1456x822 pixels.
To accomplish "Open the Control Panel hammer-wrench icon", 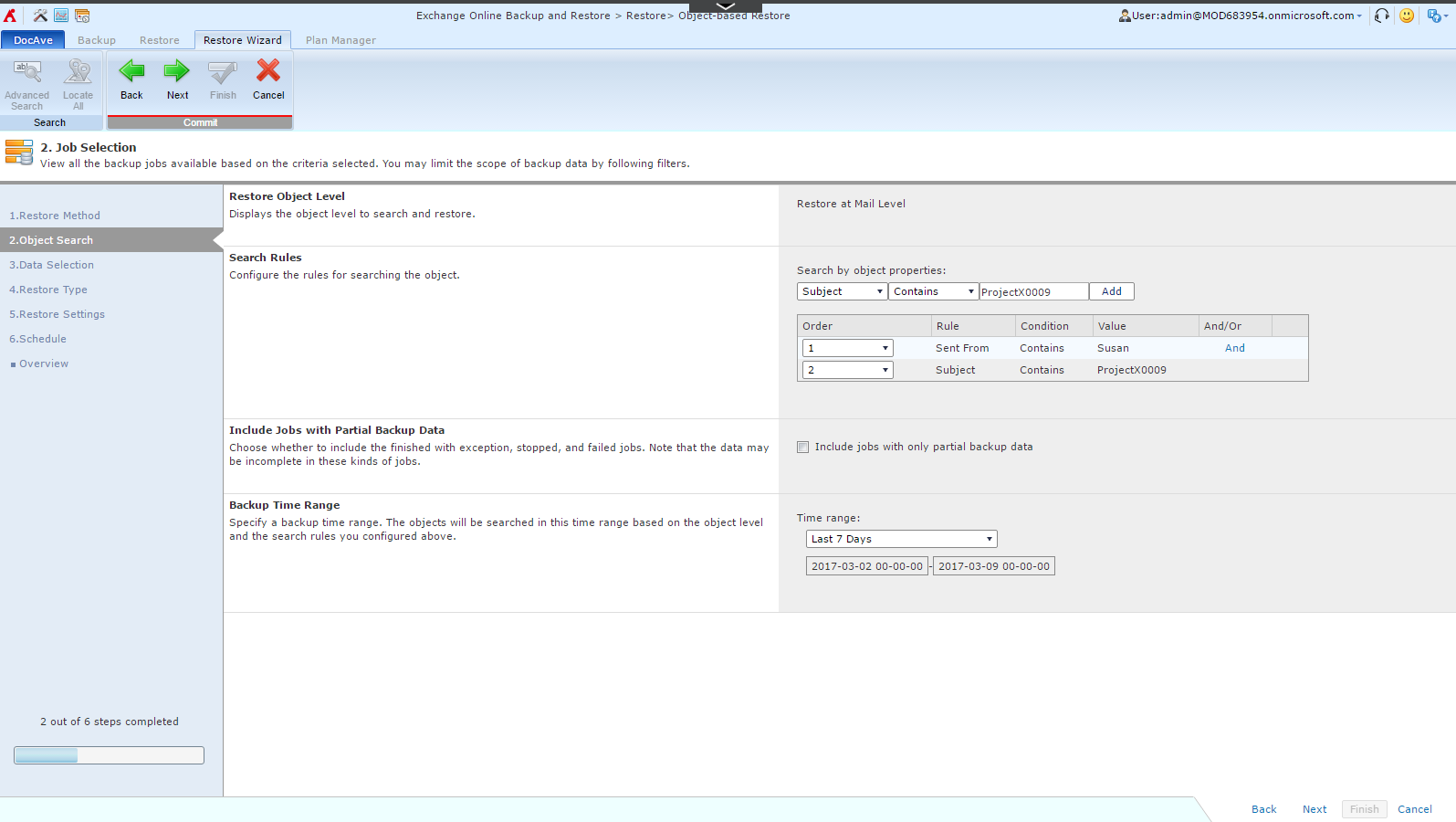I will [x=40, y=16].
